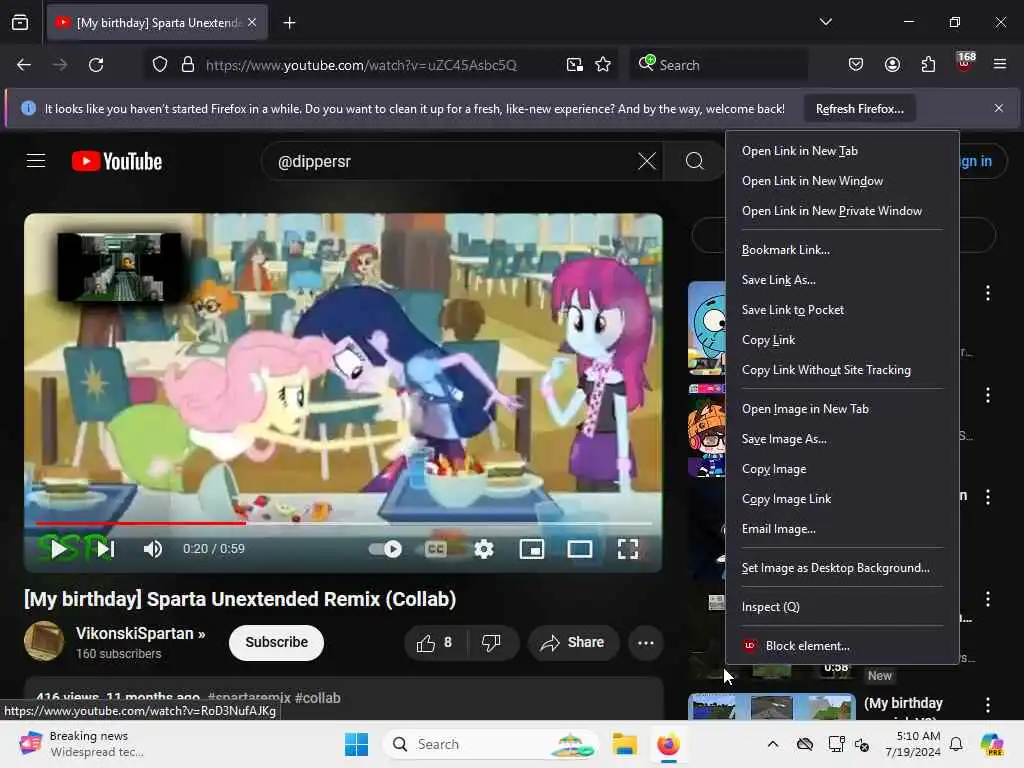Share the video
Viewport: 1024px width, 768px height.
click(573, 643)
